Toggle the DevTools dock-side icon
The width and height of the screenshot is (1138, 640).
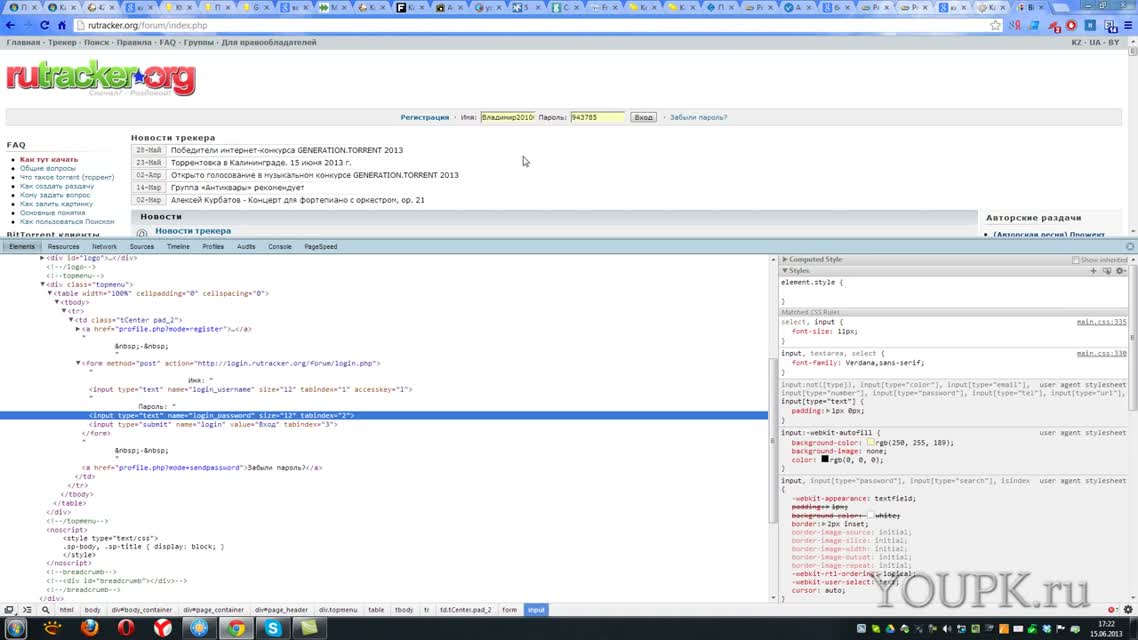[x=9, y=610]
